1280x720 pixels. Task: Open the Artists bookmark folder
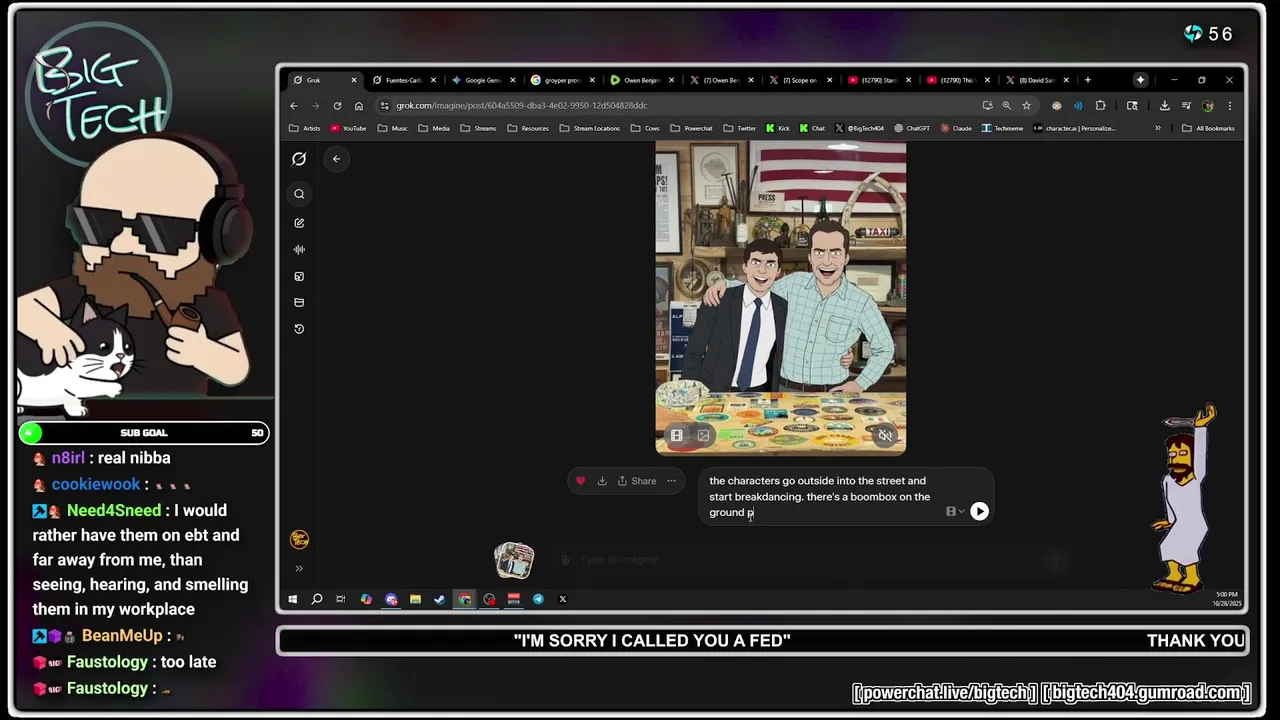pyautogui.click(x=305, y=128)
